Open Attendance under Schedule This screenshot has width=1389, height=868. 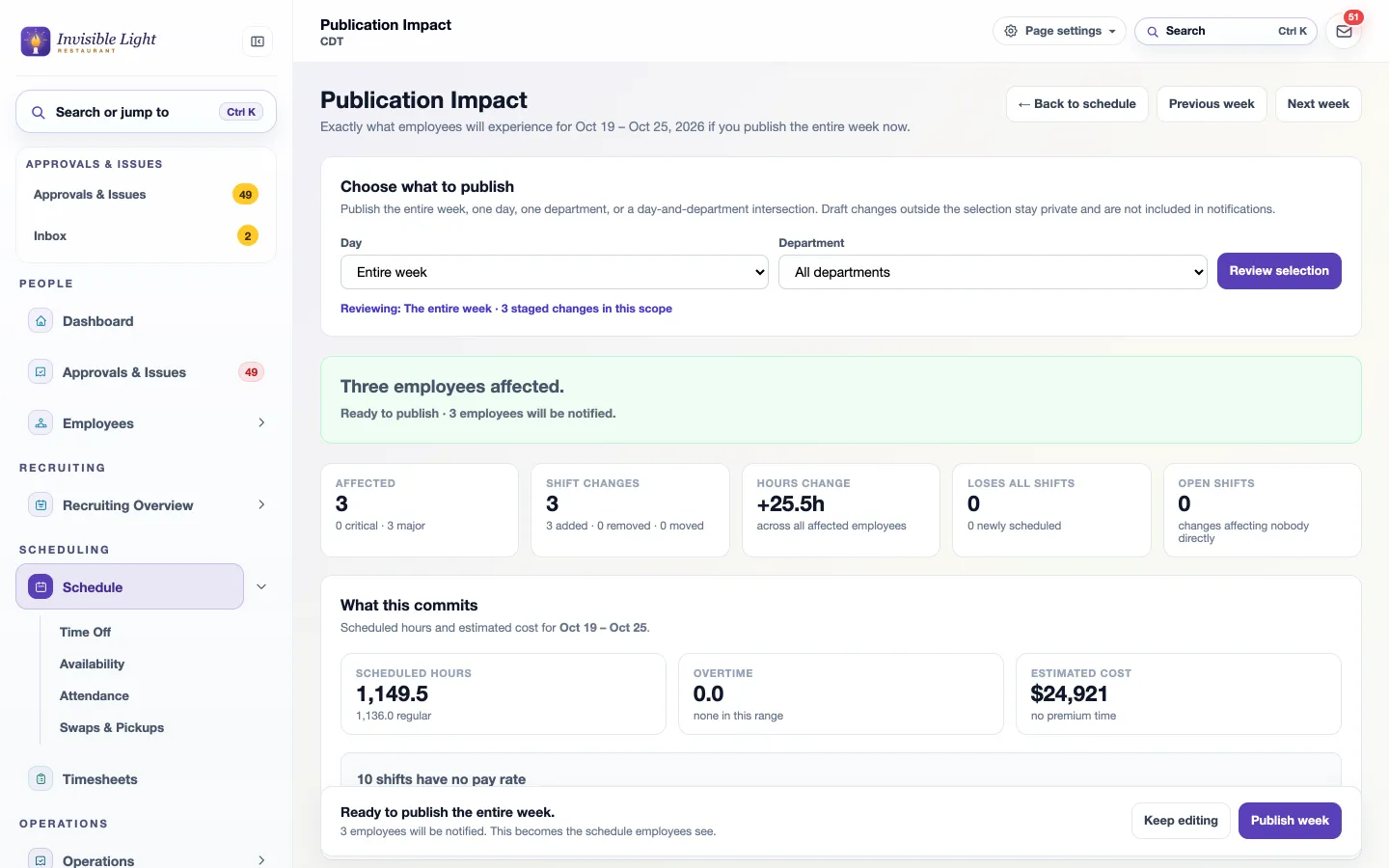click(95, 695)
